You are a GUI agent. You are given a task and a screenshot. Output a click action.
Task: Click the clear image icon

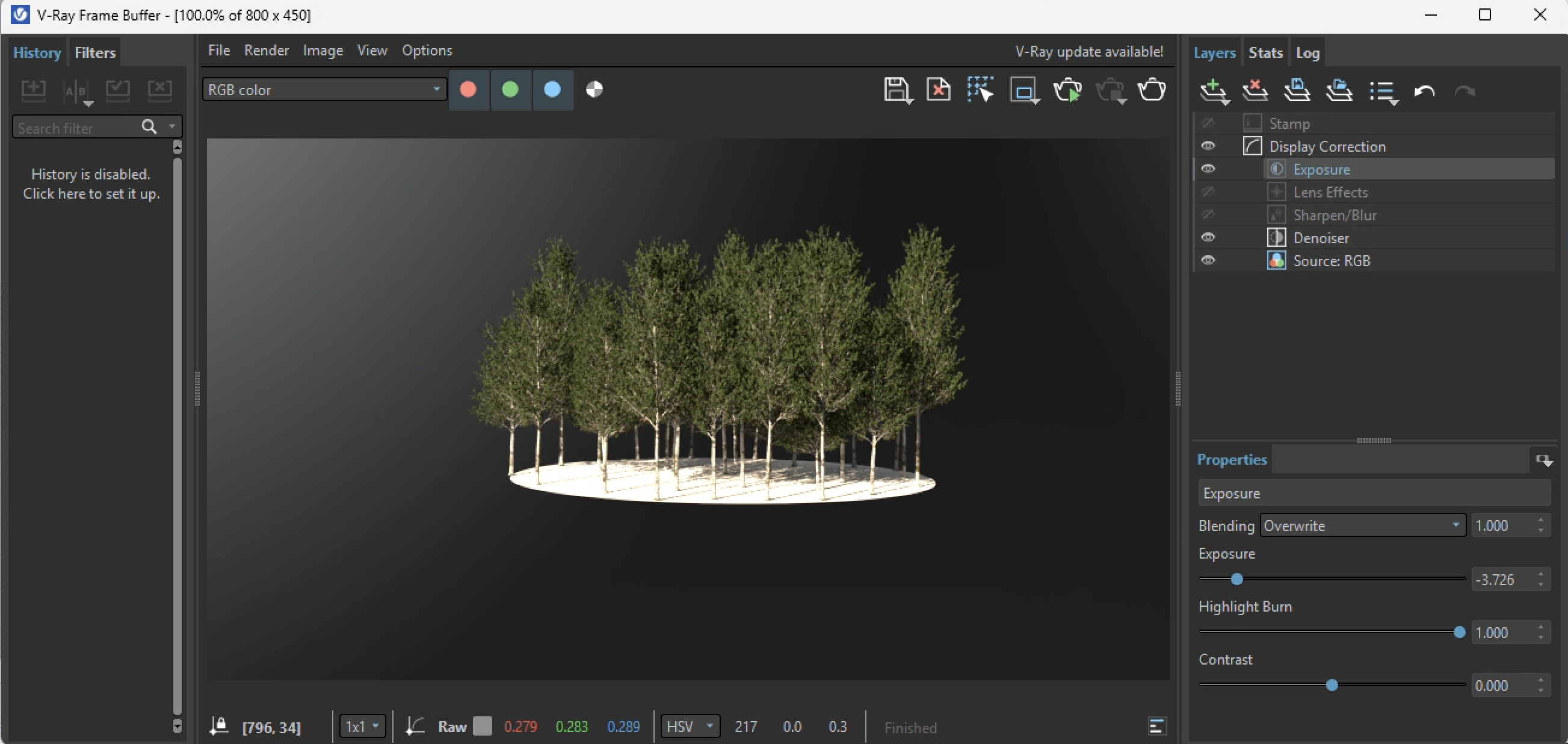(x=938, y=90)
